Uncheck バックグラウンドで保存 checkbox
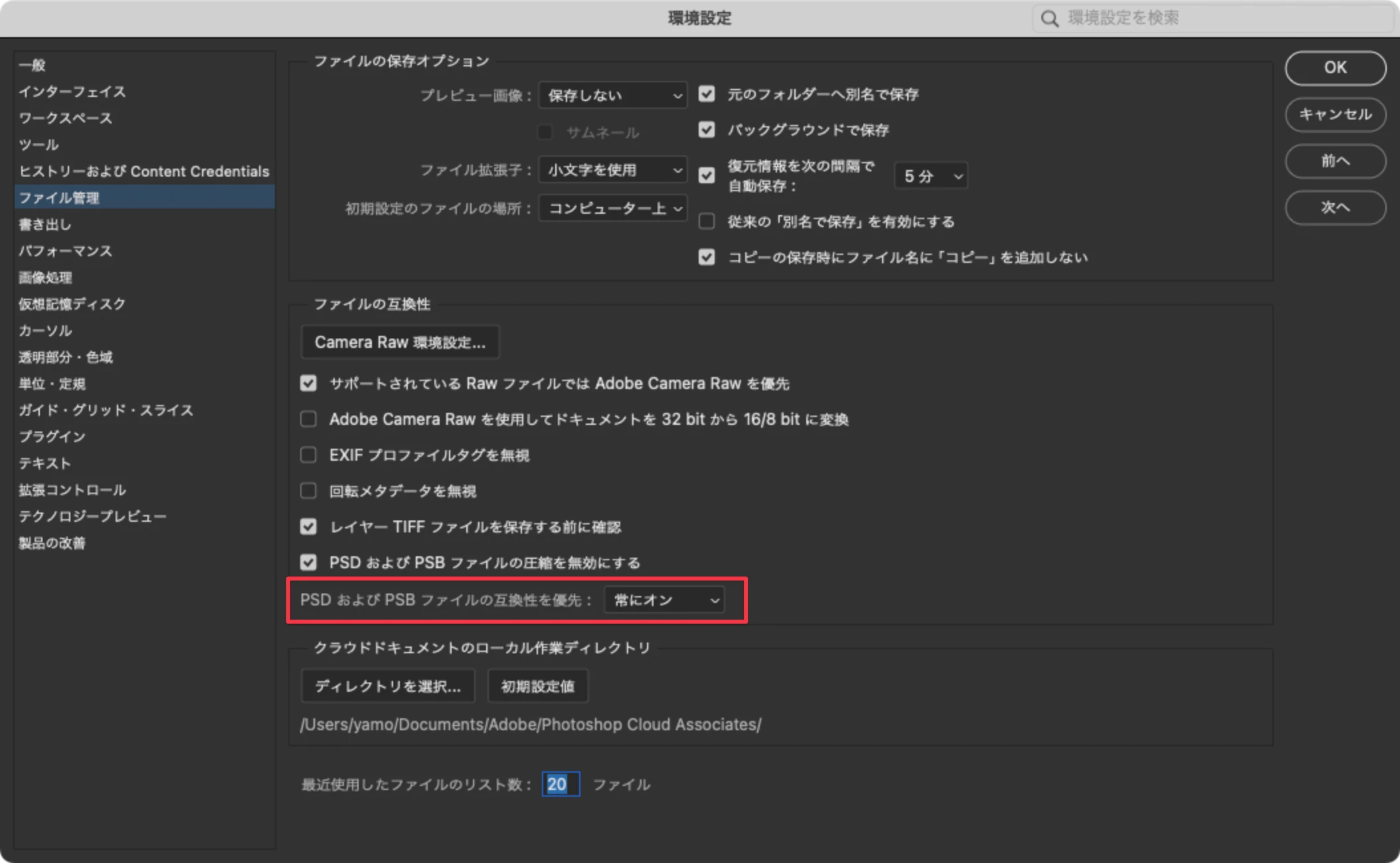The width and height of the screenshot is (1400, 863). click(707, 129)
